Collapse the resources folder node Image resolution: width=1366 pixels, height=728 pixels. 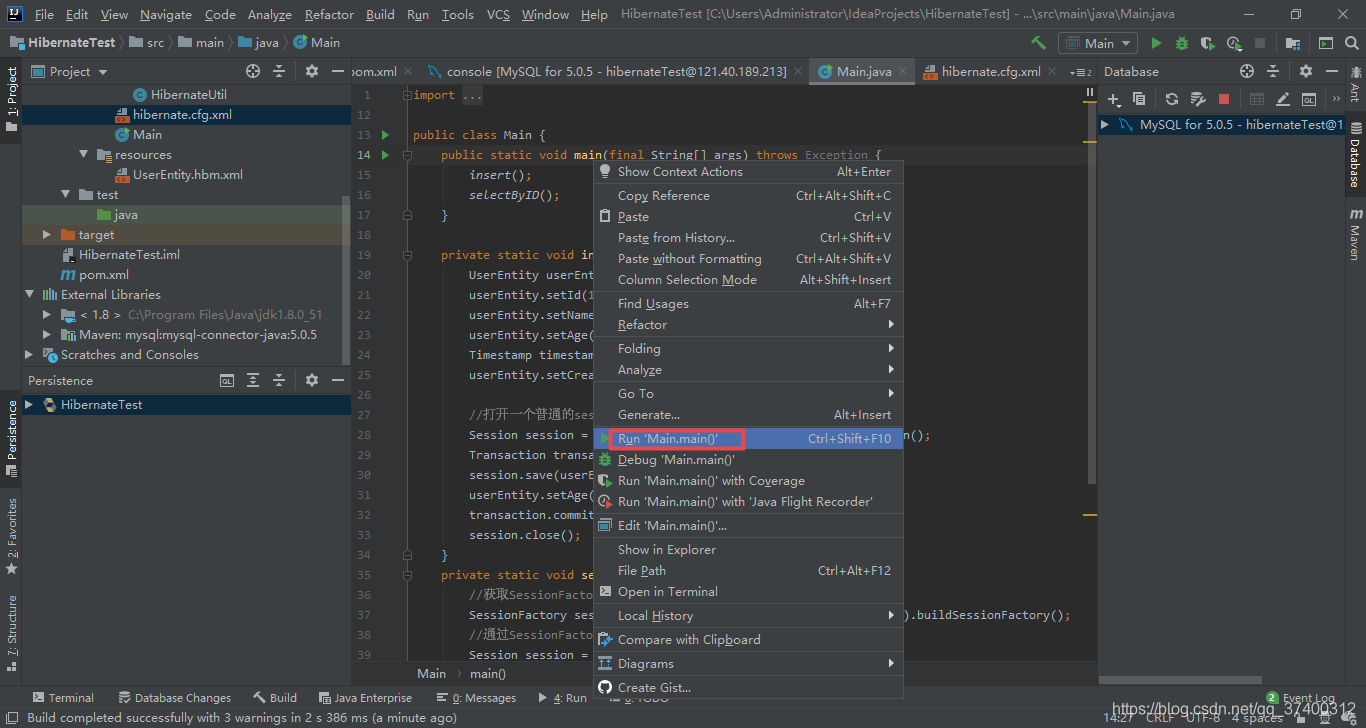pyautogui.click(x=84, y=155)
